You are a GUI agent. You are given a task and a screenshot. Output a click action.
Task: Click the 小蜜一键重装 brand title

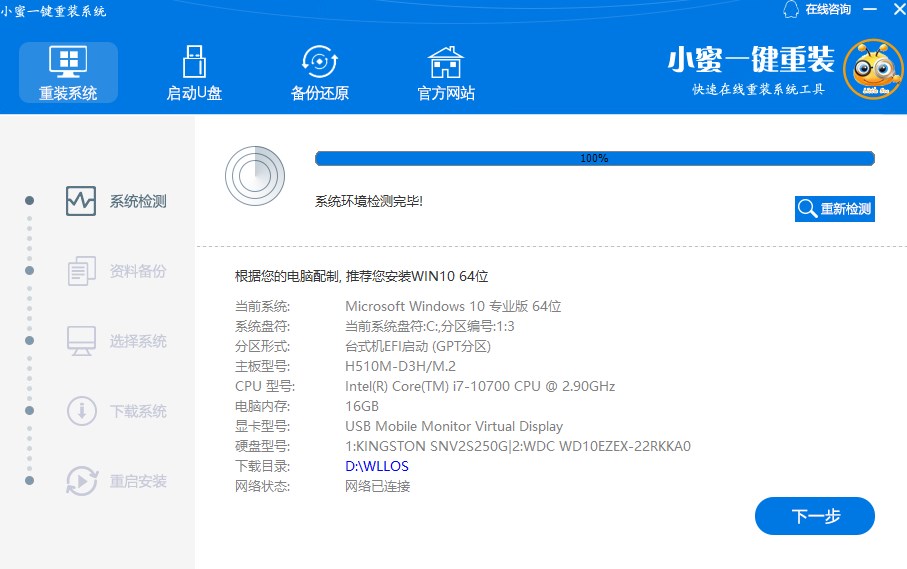click(751, 60)
